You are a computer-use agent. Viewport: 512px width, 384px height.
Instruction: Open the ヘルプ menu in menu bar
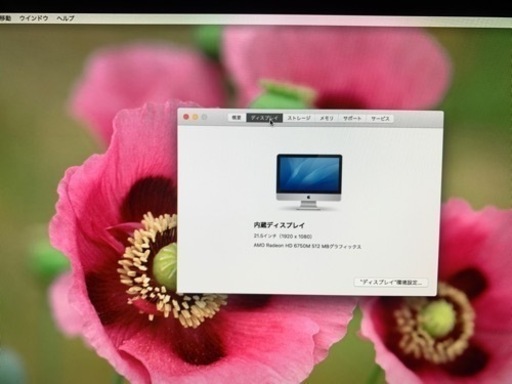click(65, 18)
